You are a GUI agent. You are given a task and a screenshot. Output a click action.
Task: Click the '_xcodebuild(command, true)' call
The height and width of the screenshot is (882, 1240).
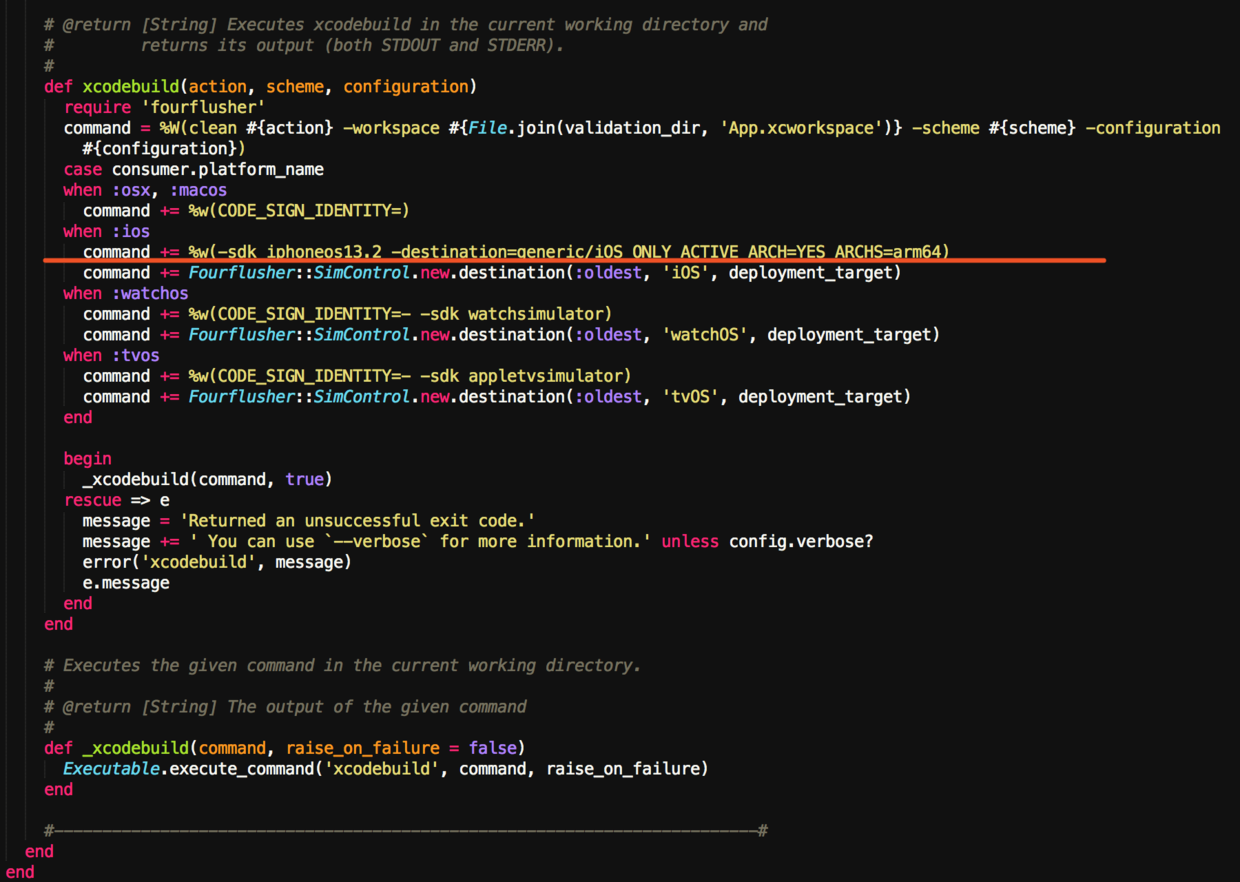208,479
